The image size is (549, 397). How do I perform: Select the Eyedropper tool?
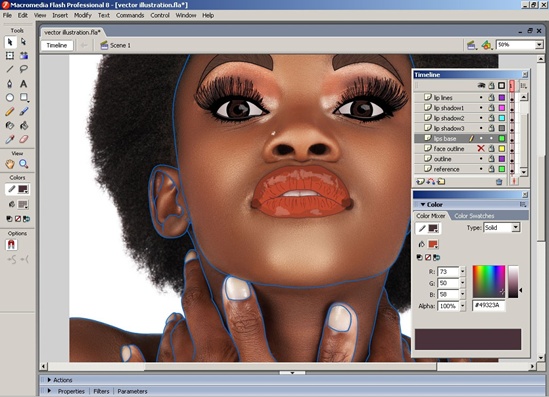[10, 139]
